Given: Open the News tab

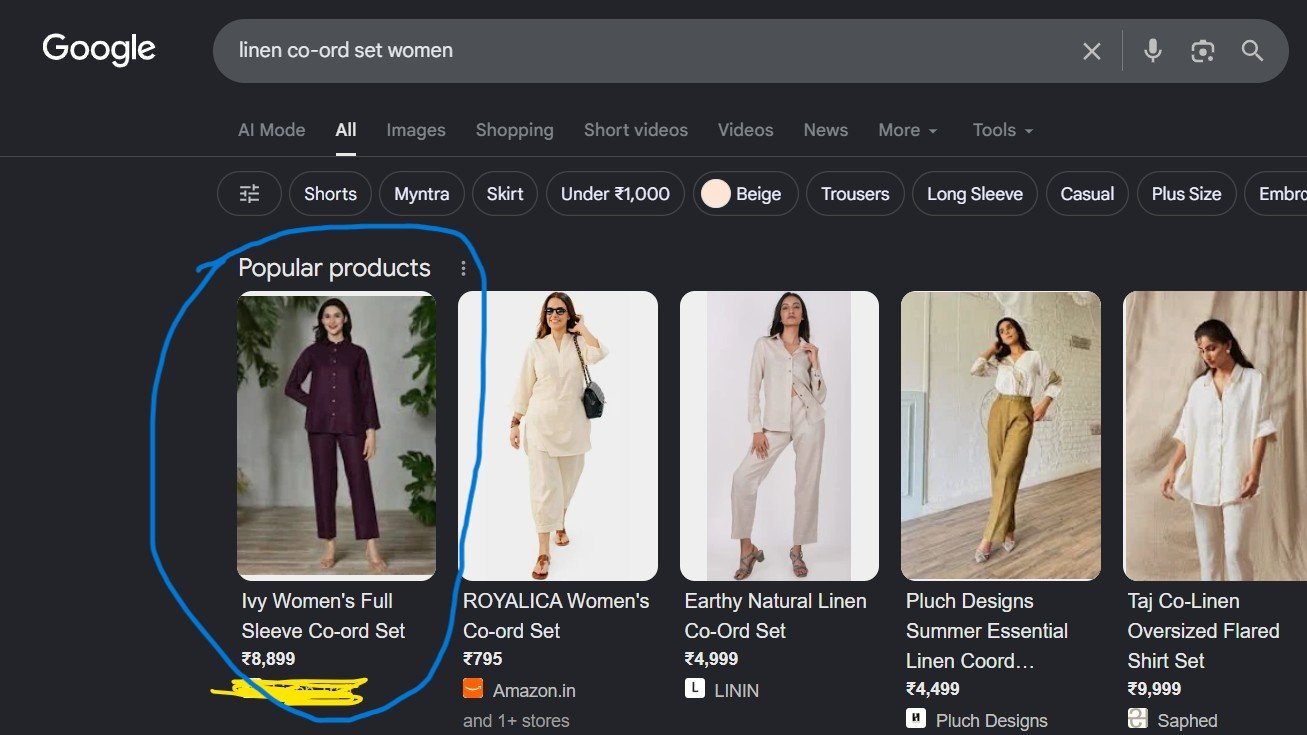Looking at the screenshot, I should [826, 130].
